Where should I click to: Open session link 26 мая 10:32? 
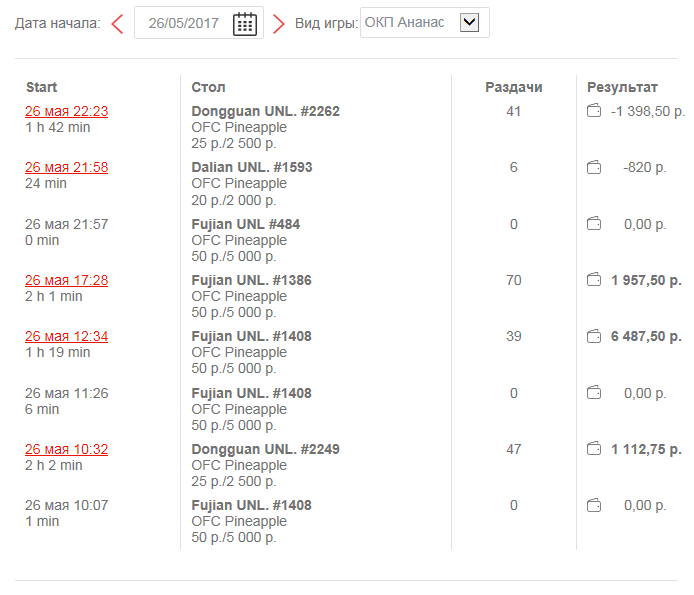[x=66, y=449]
